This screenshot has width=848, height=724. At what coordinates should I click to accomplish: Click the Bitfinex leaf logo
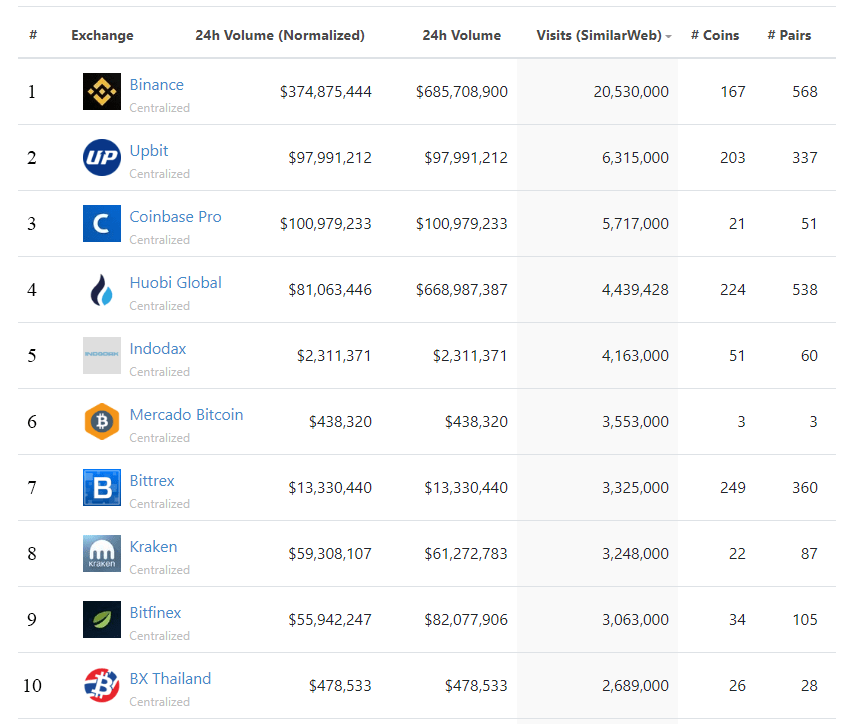pos(100,620)
